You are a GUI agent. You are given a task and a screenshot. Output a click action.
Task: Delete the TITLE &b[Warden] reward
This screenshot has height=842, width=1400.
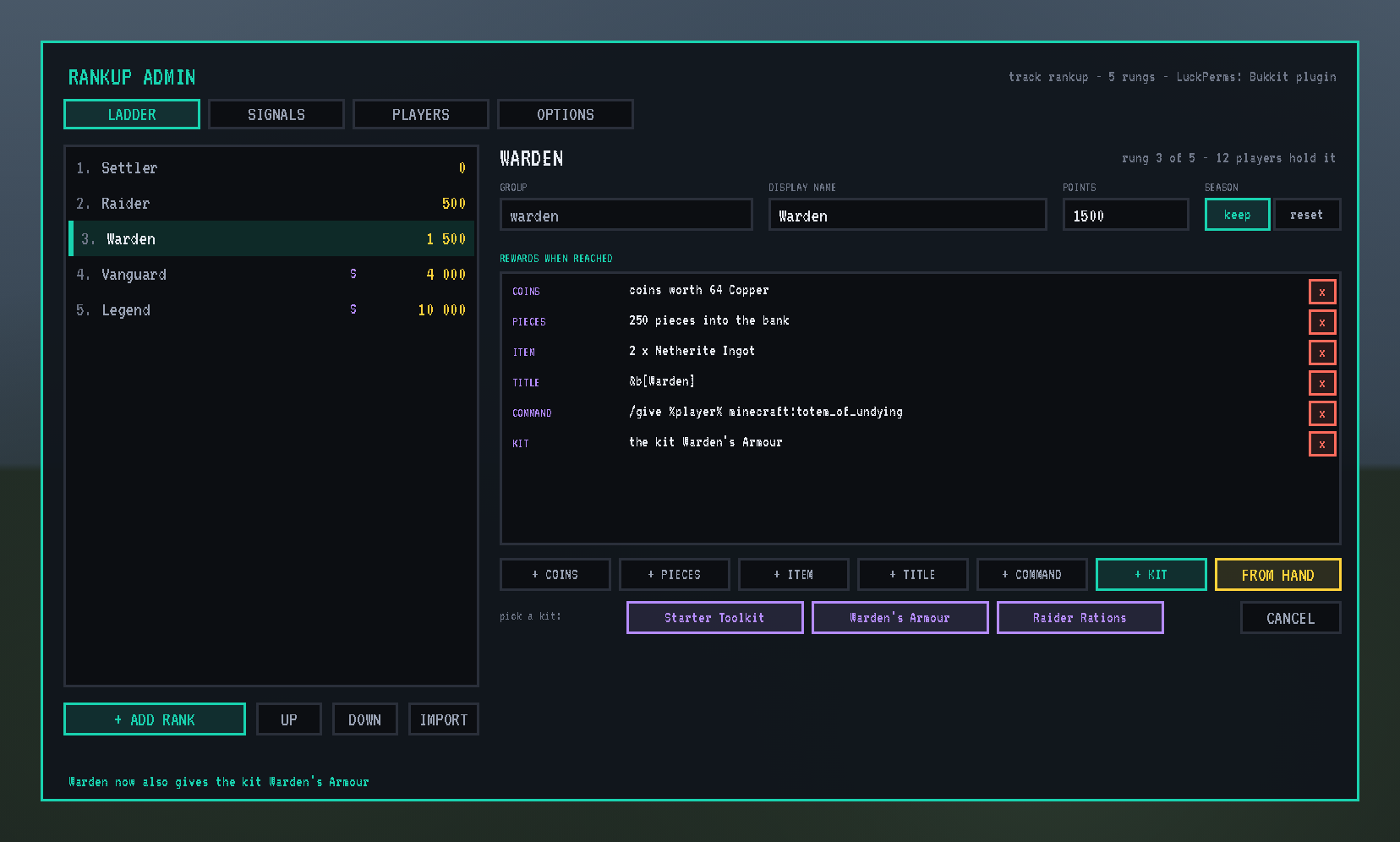click(1322, 383)
